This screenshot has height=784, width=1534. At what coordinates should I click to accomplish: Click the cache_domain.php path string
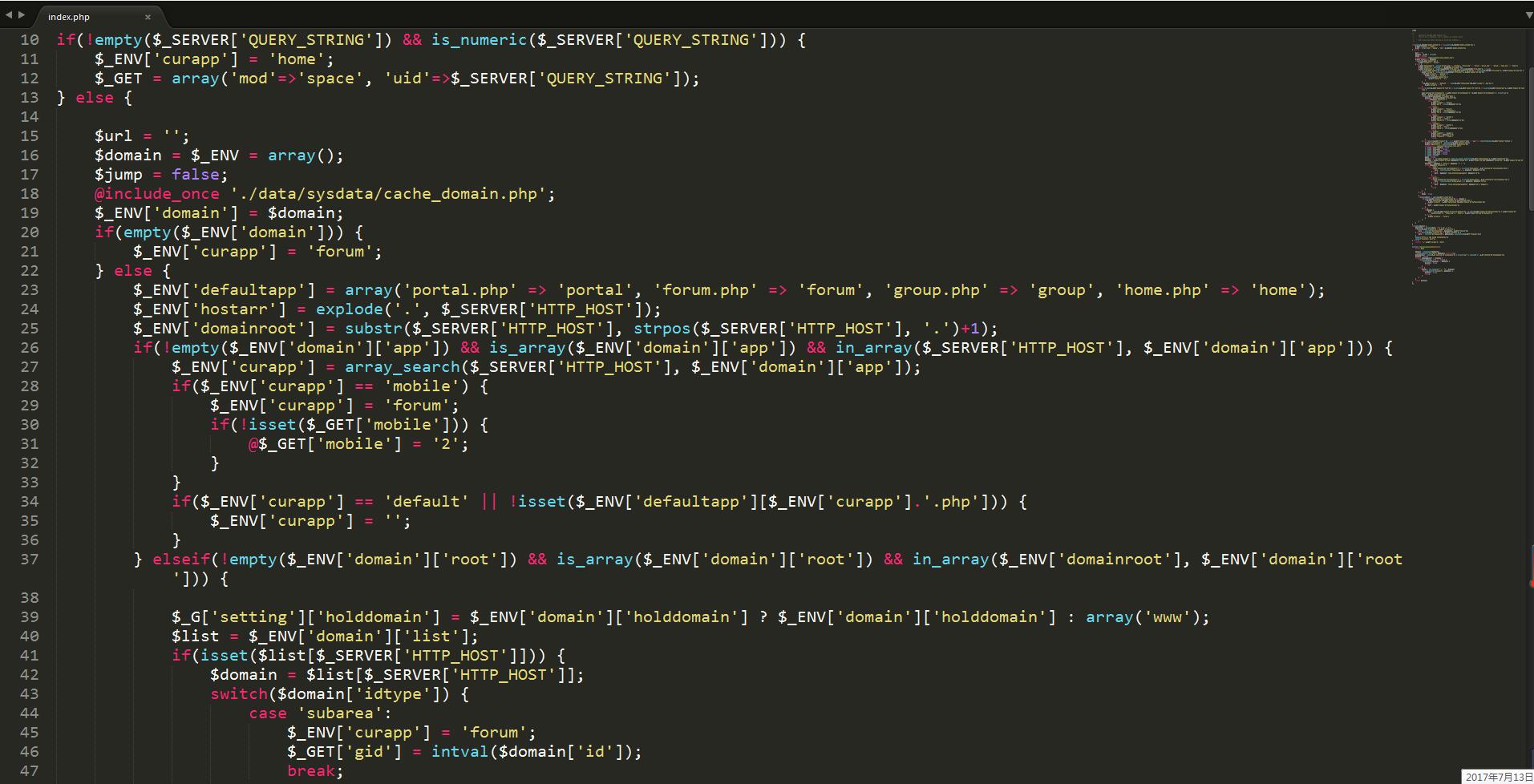click(x=391, y=194)
